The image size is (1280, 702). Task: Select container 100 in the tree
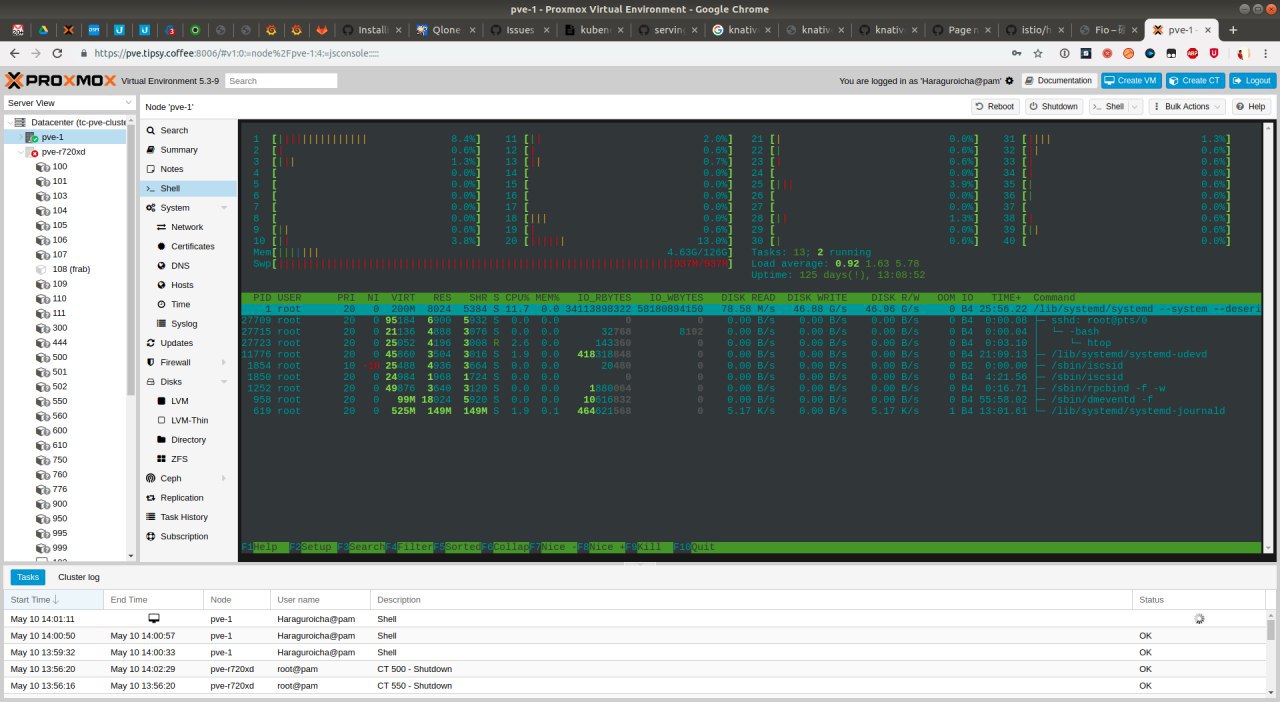click(x=60, y=167)
